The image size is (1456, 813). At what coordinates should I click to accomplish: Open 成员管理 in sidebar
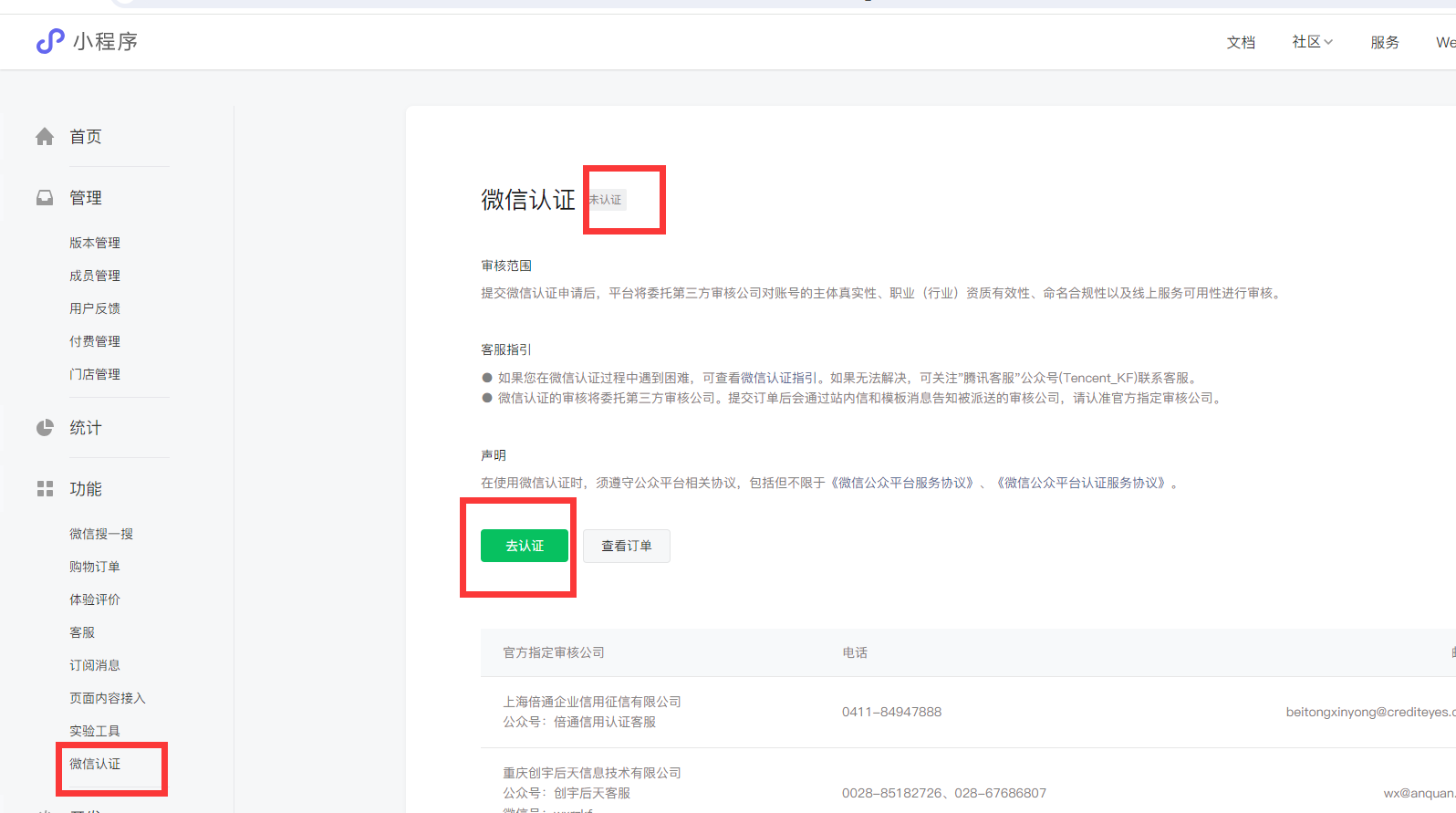pos(95,276)
